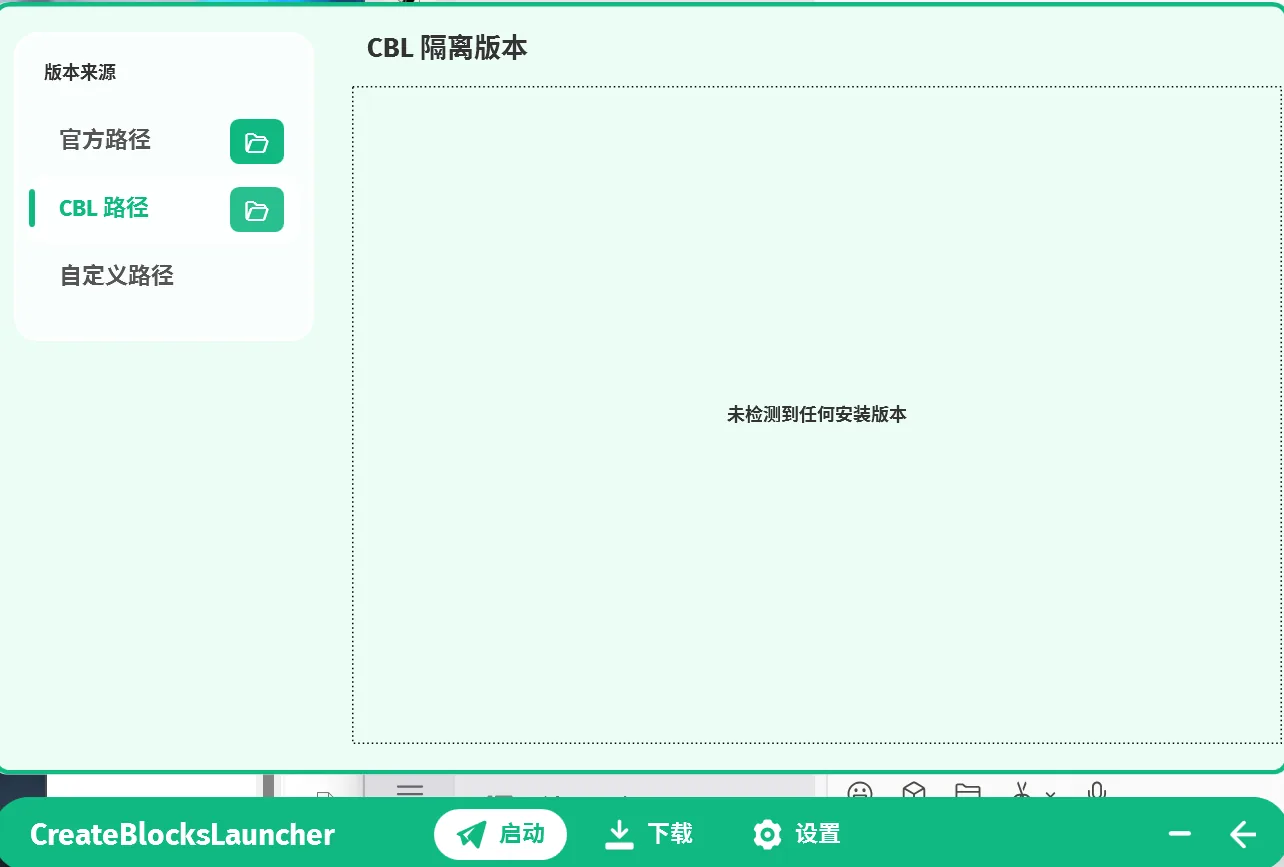Screen dimensions: 1284x867
Task: Click the microphone icon in the background window
Action: point(1097,792)
